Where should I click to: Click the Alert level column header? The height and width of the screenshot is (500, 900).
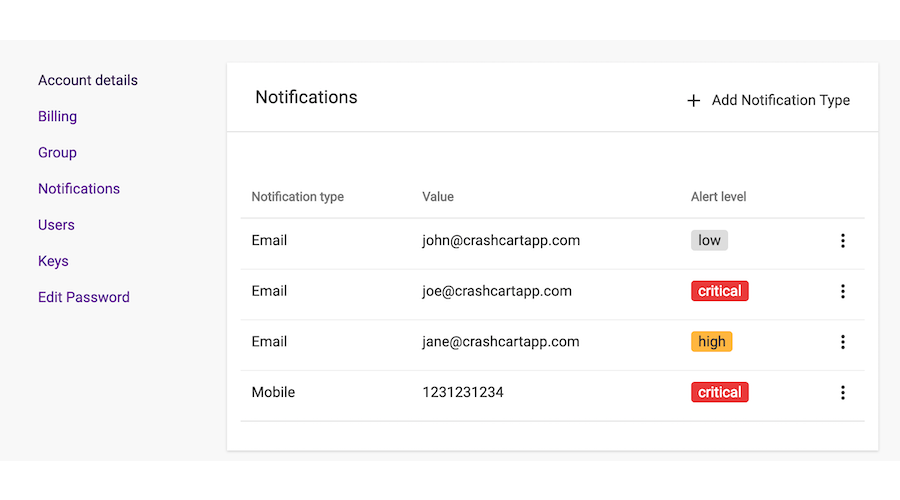click(718, 197)
